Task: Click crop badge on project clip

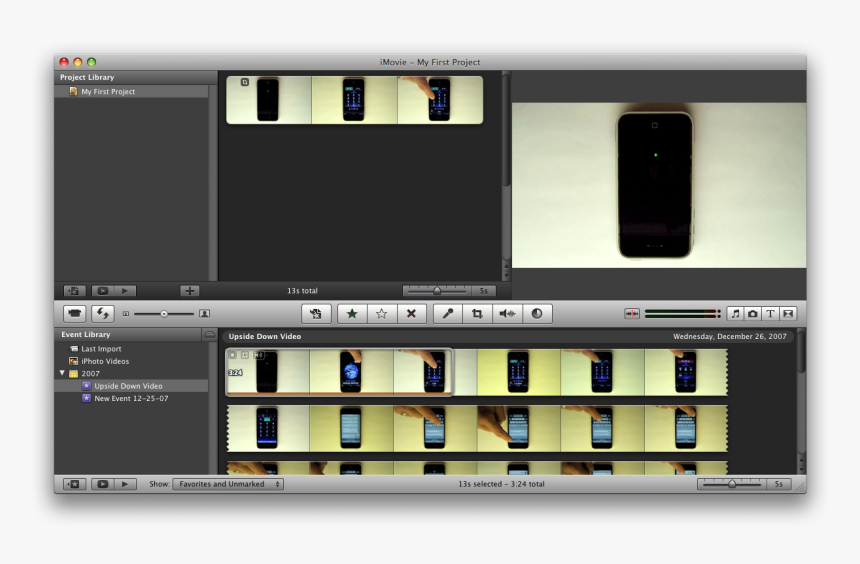Action: tap(245, 82)
